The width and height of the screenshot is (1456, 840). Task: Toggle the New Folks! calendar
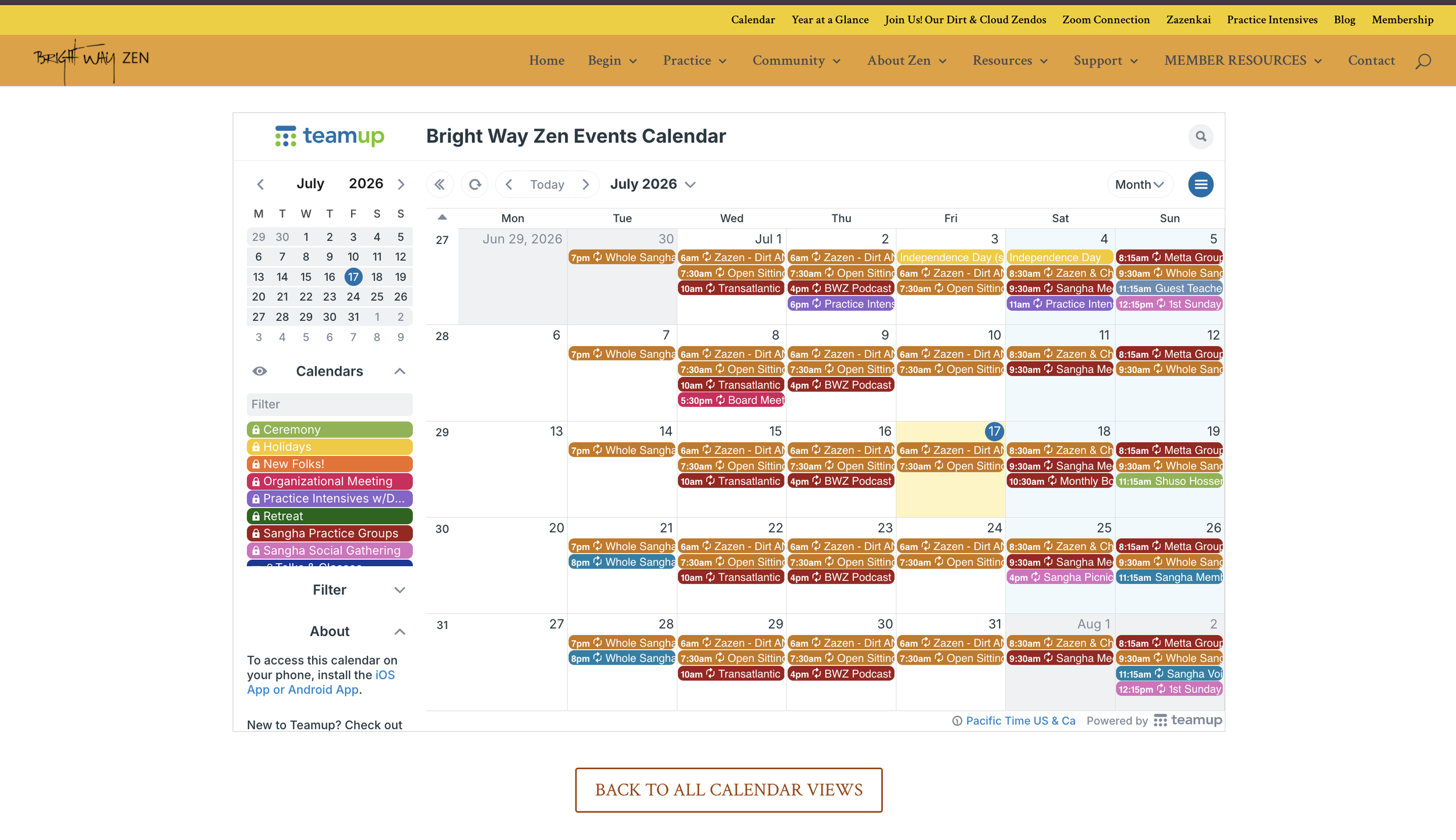pyautogui.click(x=330, y=464)
